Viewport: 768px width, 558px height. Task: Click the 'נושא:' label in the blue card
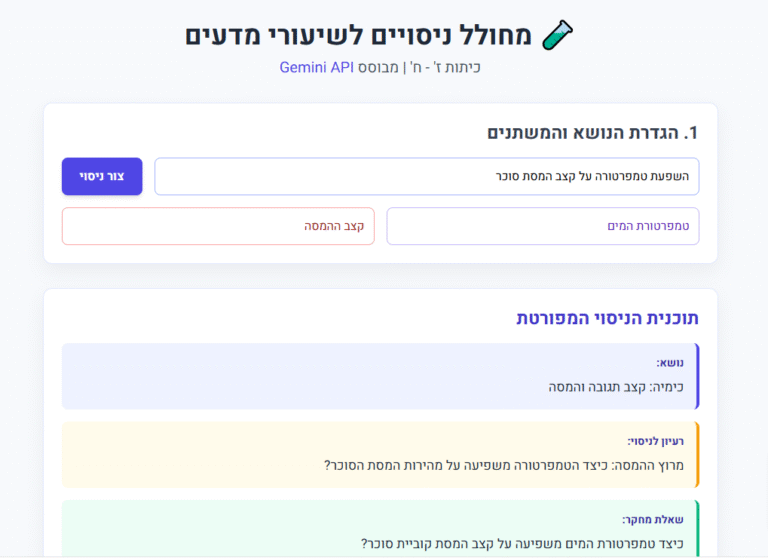[x=669, y=363]
